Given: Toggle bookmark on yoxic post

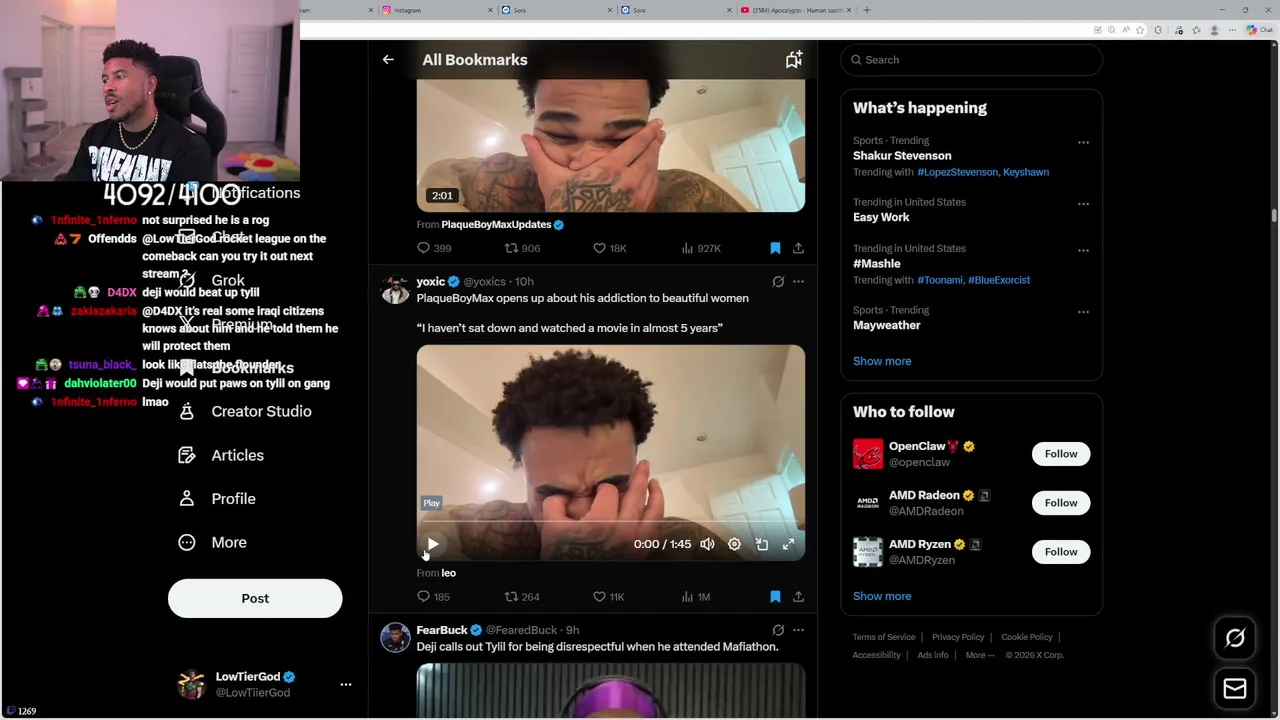Looking at the screenshot, I should click(x=775, y=596).
